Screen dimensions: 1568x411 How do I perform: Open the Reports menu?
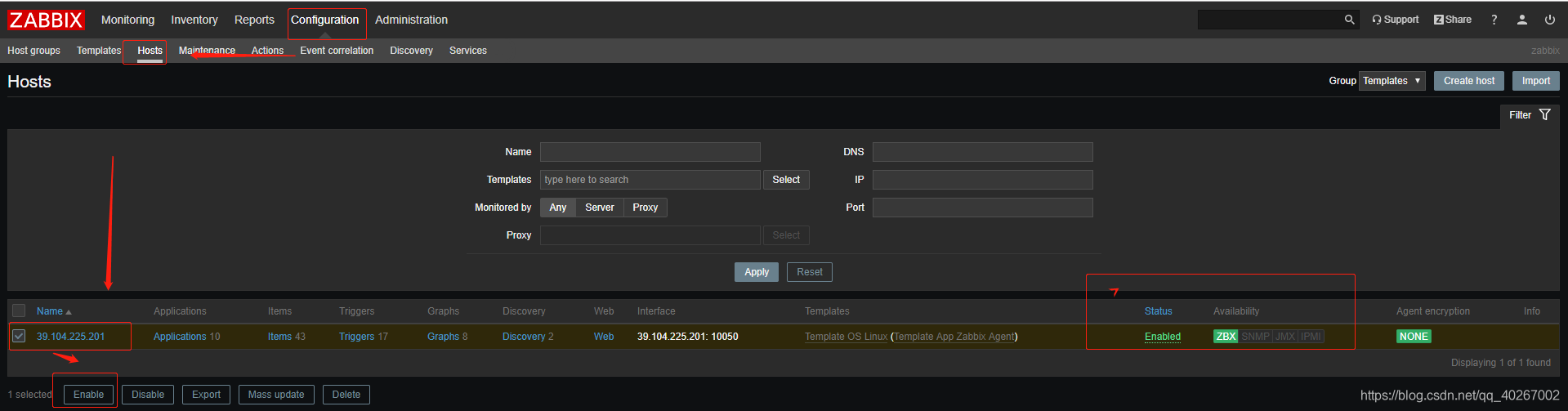click(254, 20)
